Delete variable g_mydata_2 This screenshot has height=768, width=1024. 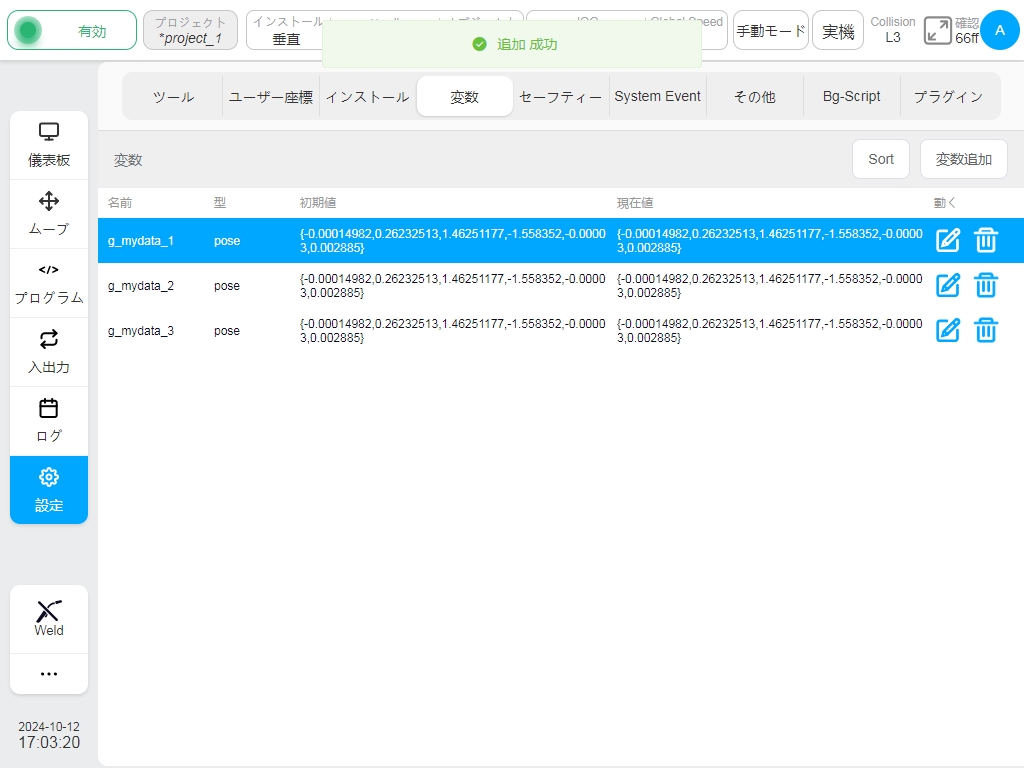click(x=985, y=285)
